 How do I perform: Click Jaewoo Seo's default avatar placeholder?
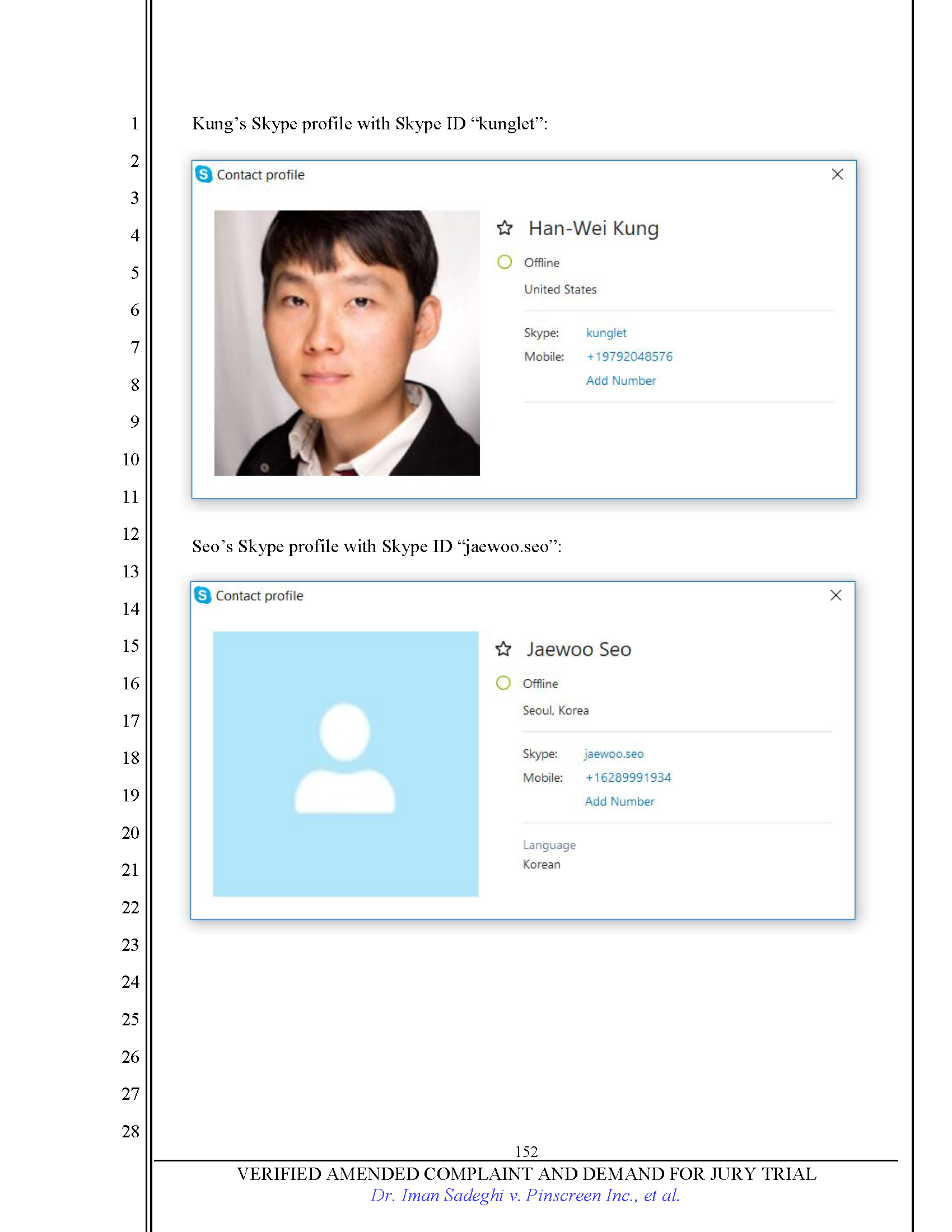(x=346, y=764)
